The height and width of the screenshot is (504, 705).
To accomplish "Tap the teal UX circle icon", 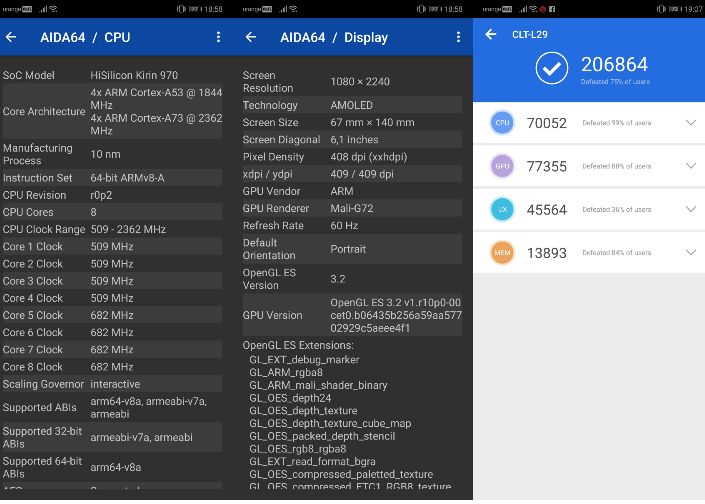I will 502,209.
